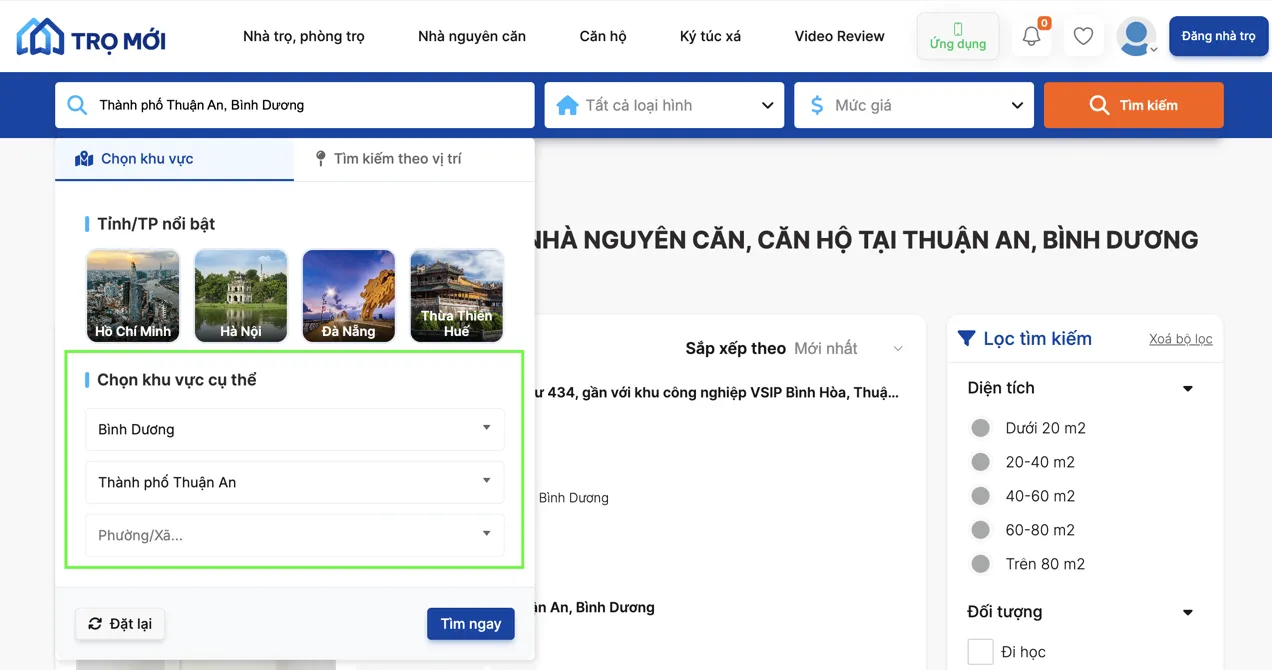Screen dimensions: 1273x670
Task: Click the search magnifier in location box
Action: pyautogui.click(x=77, y=105)
